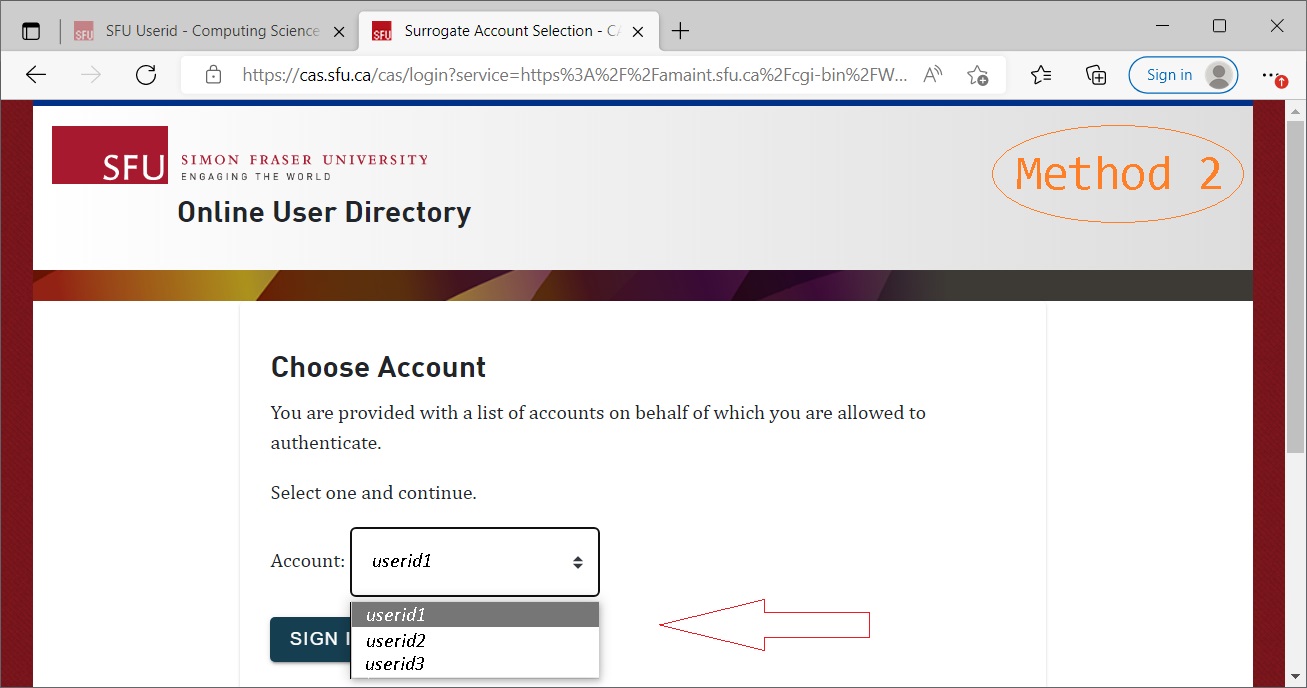Image resolution: width=1307 pixels, height=688 pixels.
Task: Open the tab actions menu icon
Action: (31, 31)
